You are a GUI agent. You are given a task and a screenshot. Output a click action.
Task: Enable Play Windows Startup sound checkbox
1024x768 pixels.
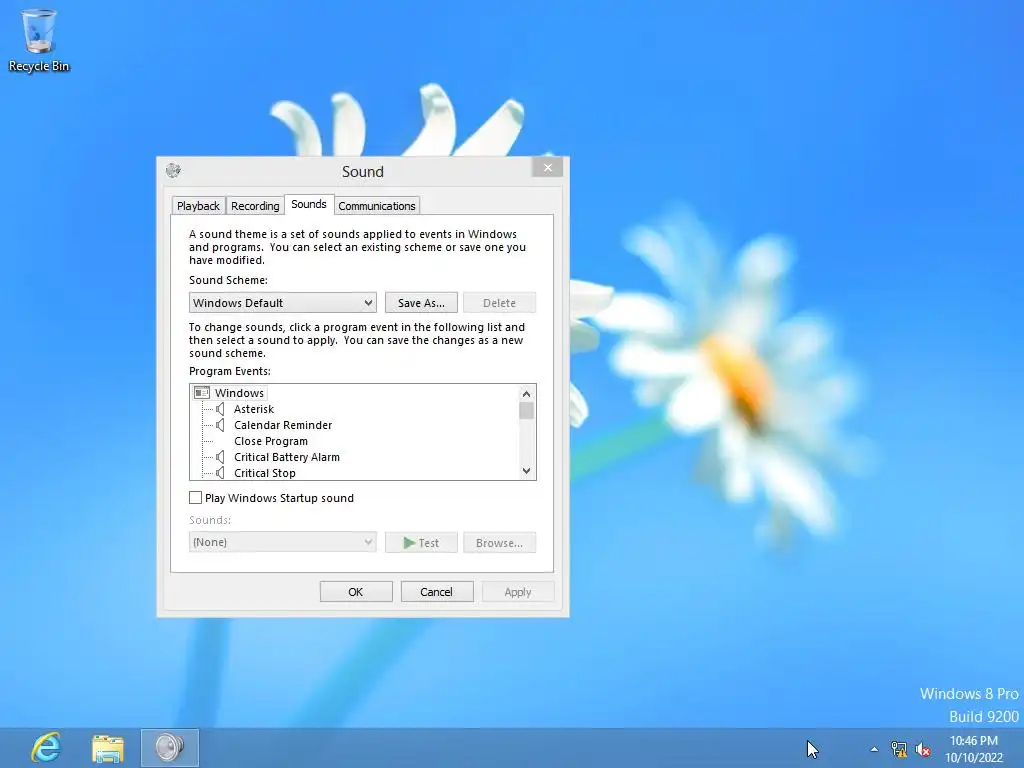pyautogui.click(x=195, y=498)
